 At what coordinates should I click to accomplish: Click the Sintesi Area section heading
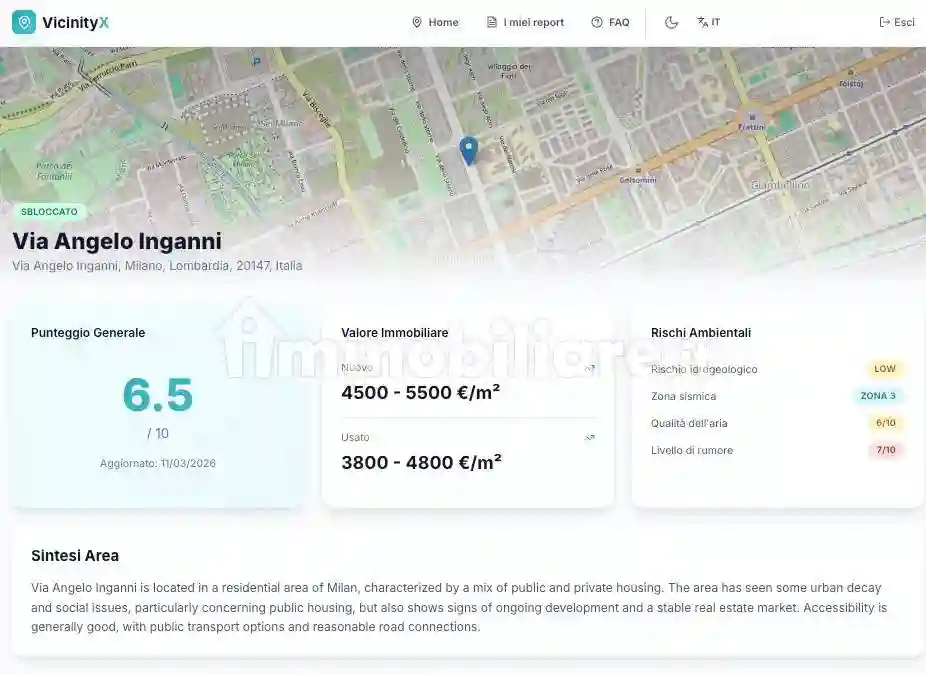coord(75,556)
